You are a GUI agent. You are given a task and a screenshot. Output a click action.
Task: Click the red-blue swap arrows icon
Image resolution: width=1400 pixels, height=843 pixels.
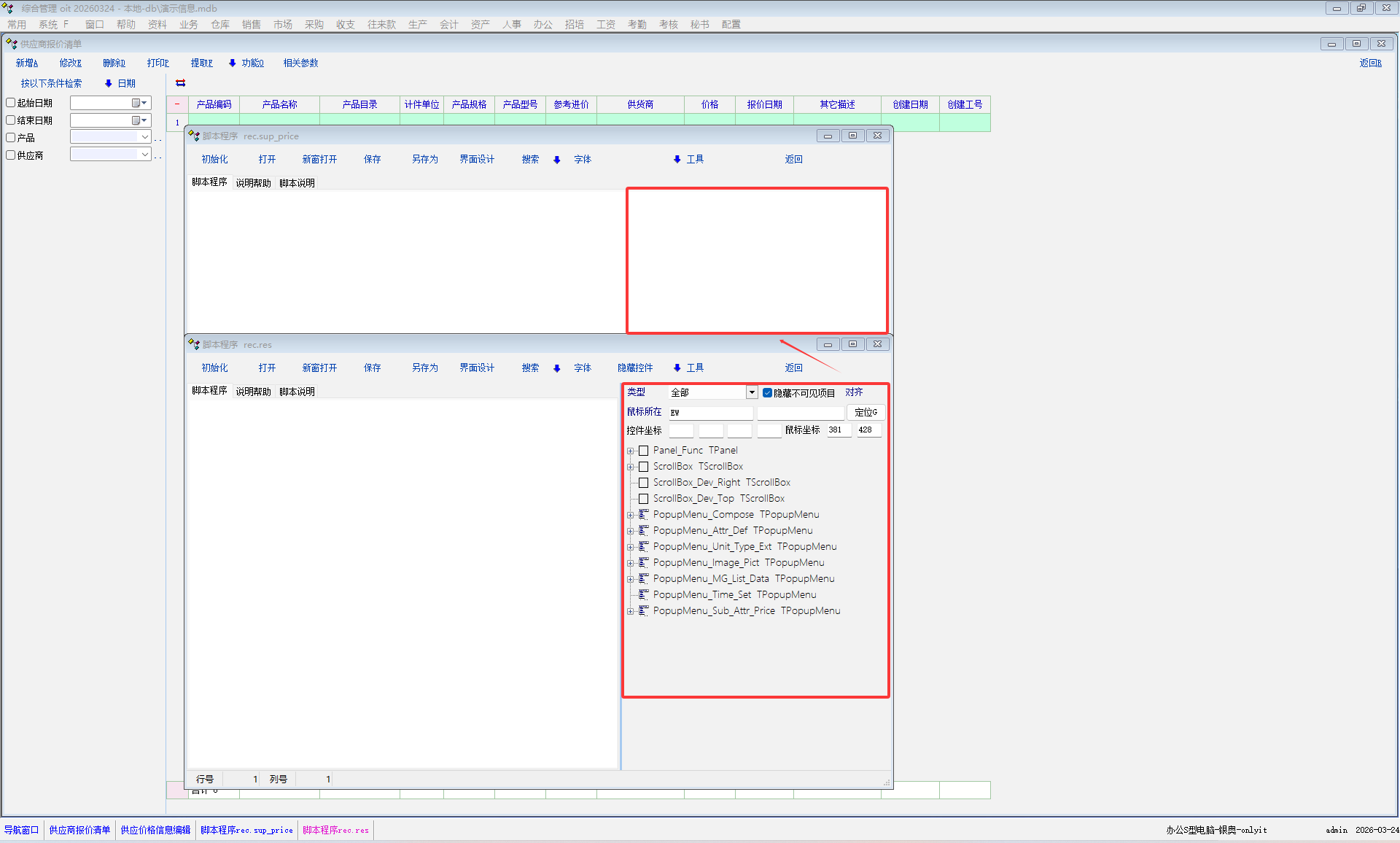(x=180, y=83)
